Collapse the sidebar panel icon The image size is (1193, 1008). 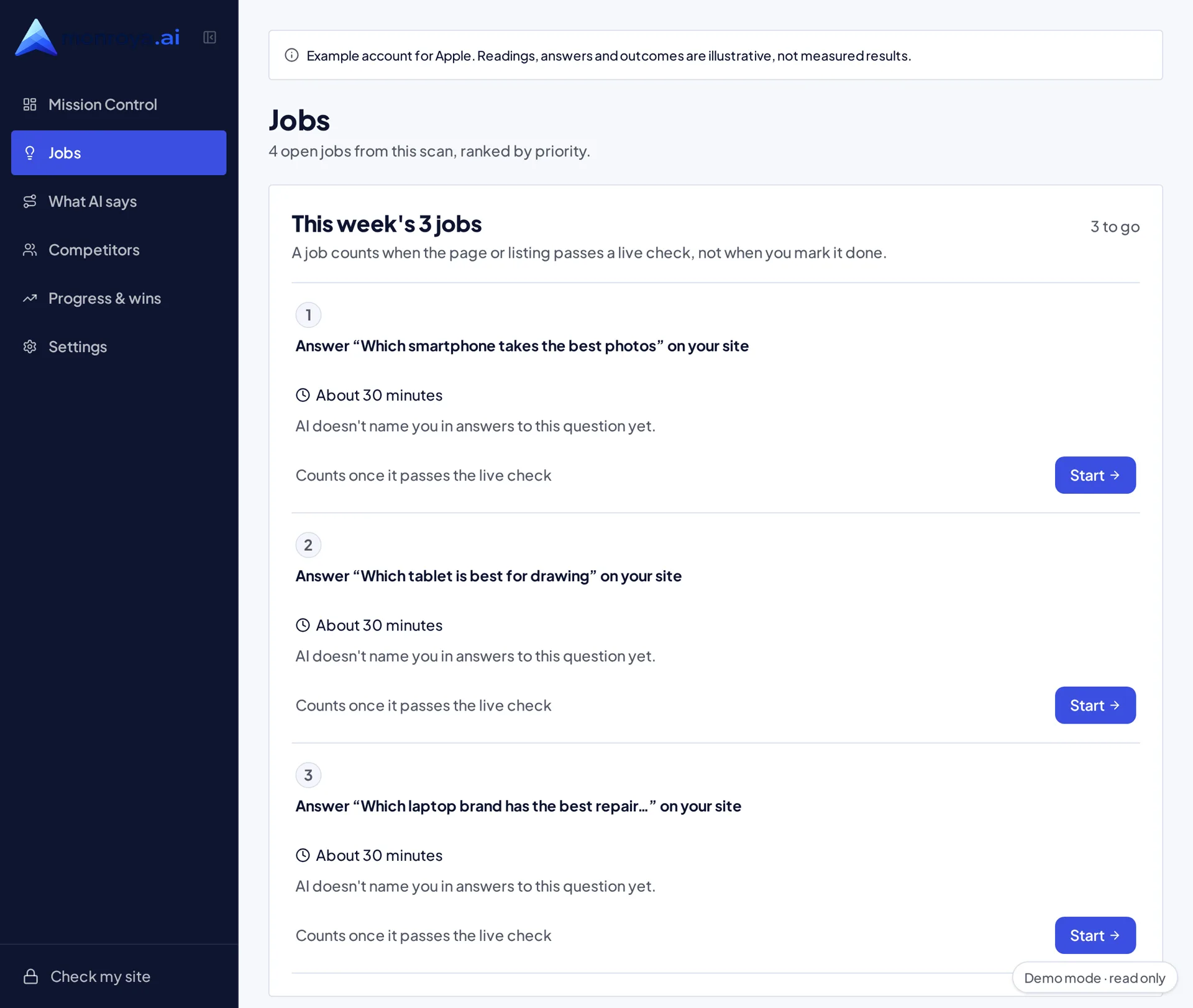[209, 37]
